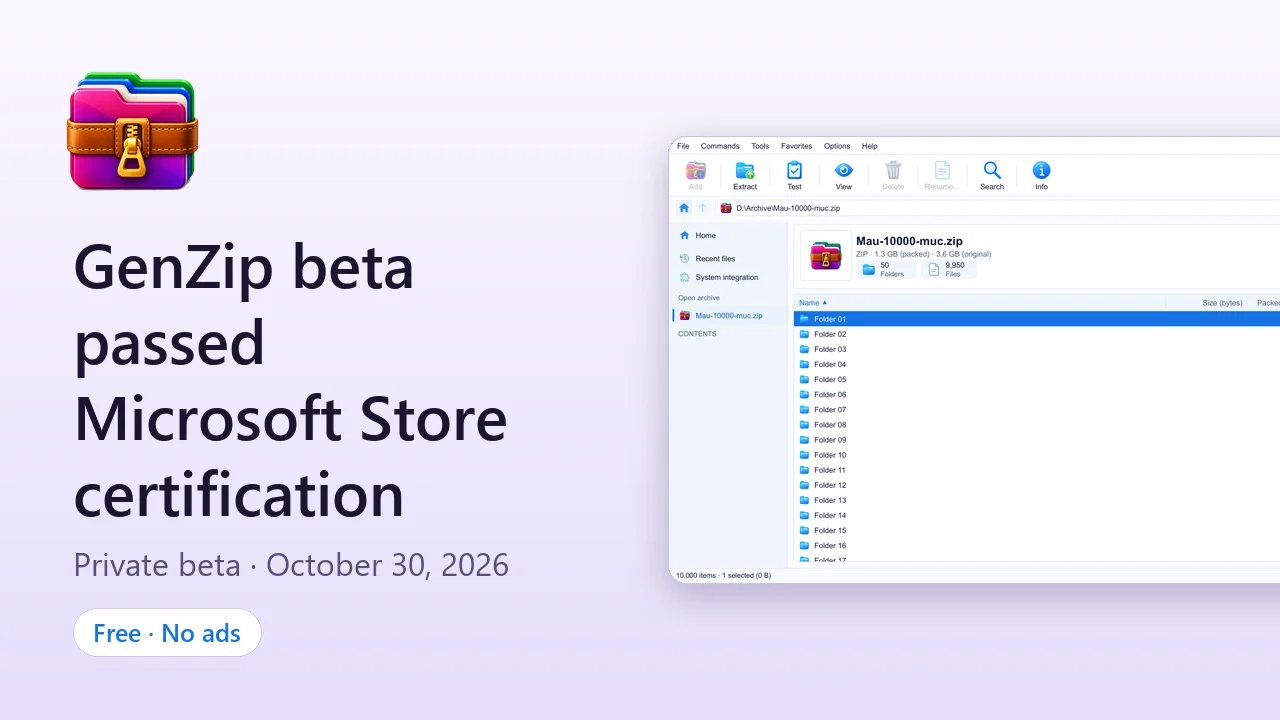Screen dimensions: 1280x720
Task: Click the status bar text 10,000 items
Action: click(697, 575)
